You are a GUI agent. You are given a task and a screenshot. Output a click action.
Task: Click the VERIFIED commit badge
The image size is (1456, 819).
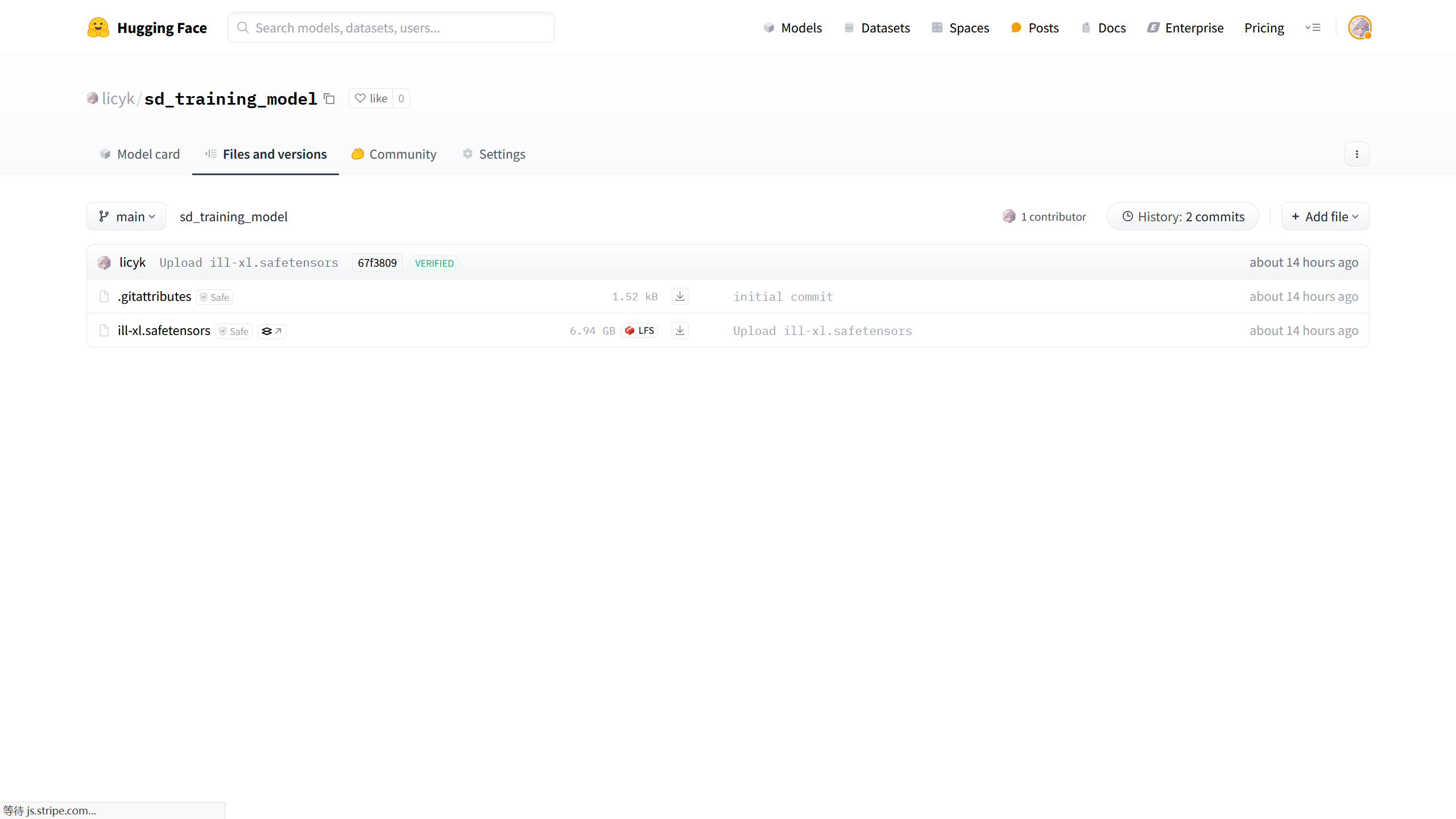434,263
